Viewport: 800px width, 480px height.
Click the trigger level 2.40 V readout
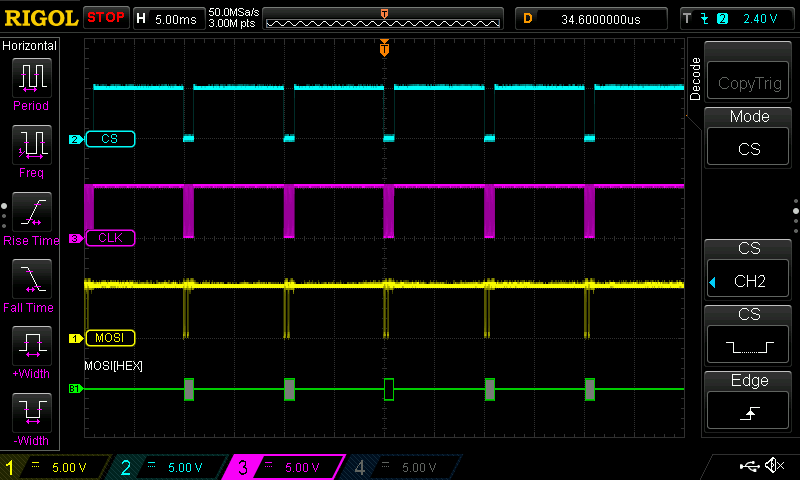(x=760, y=19)
